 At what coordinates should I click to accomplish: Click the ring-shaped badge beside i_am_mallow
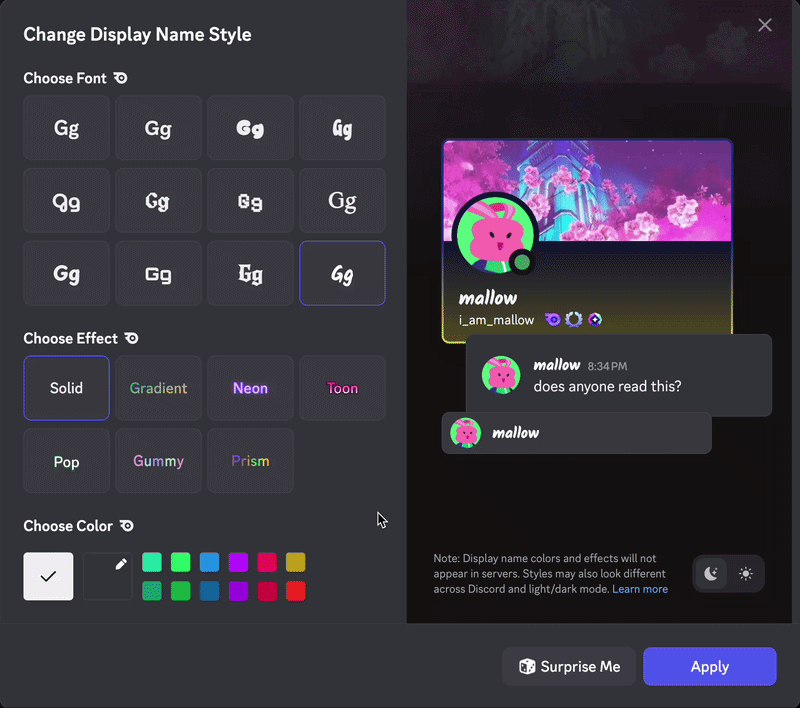coord(573,320)
